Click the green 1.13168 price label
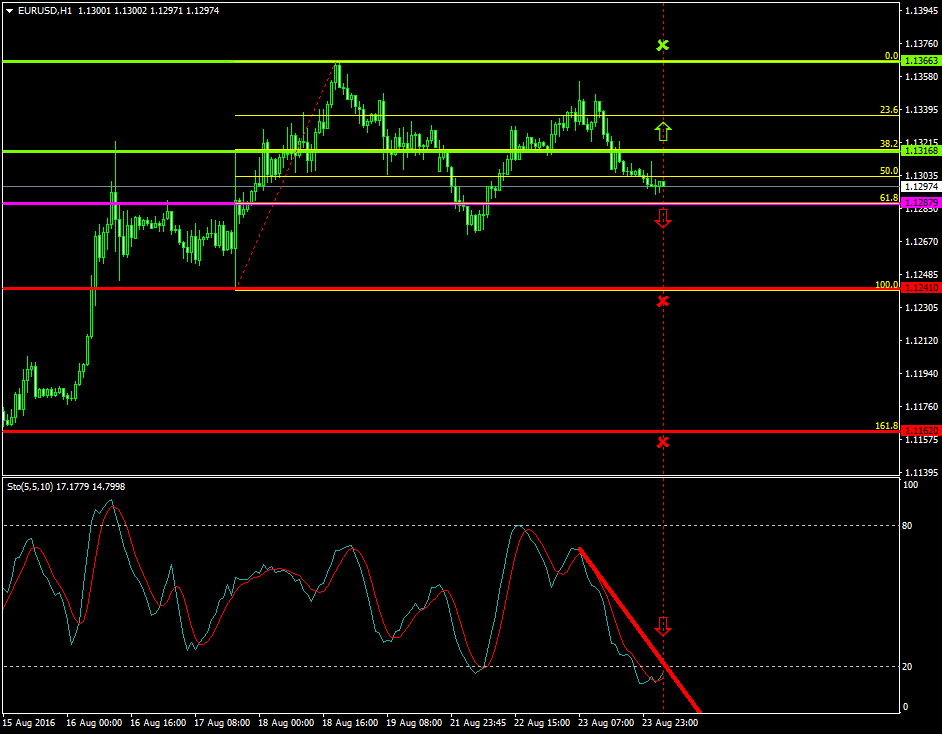This screenshot has height=734, width=942. coord(920,151)
